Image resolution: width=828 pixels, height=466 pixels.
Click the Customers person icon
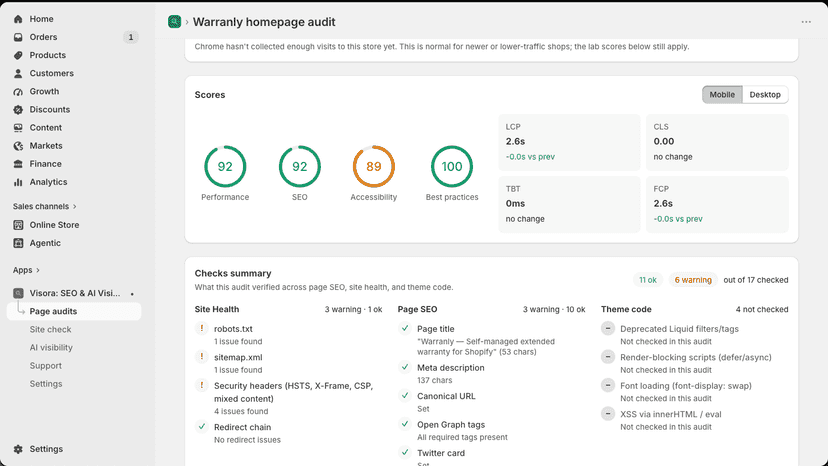pos(18,73)
